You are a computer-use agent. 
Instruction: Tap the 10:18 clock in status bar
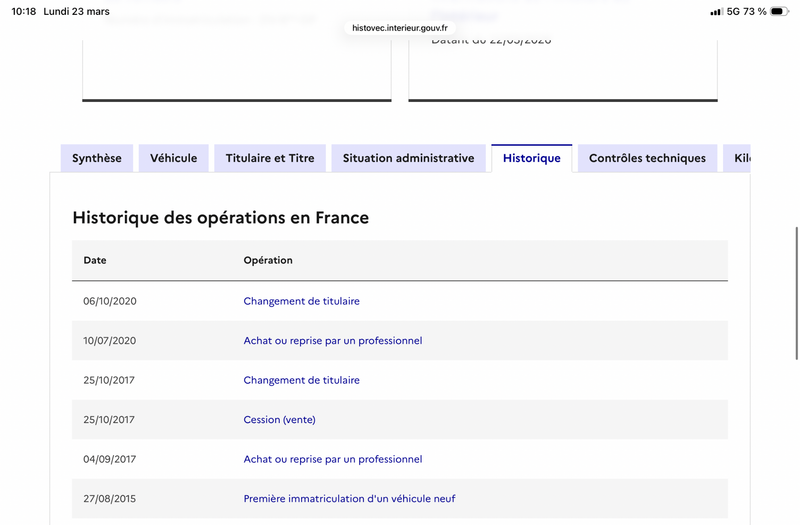(23, 11)
